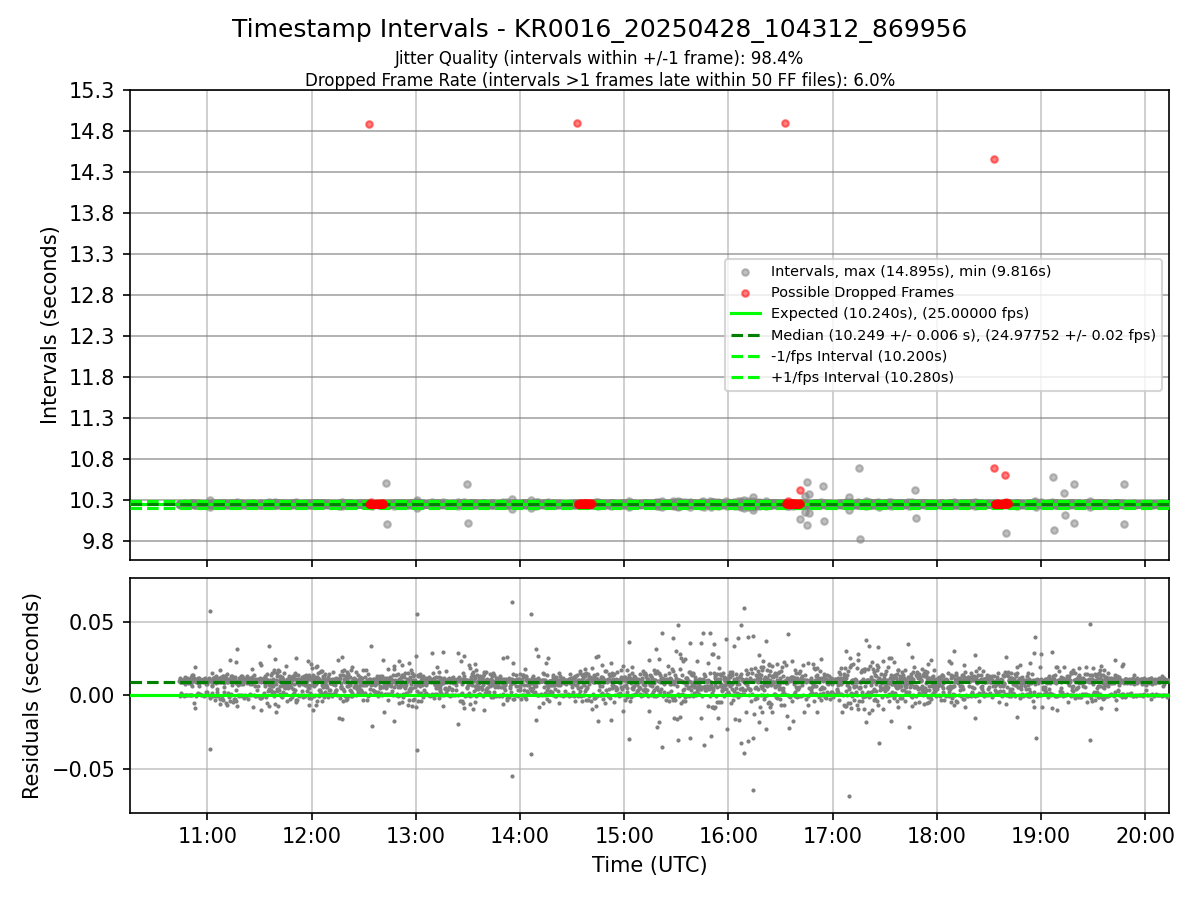Click legend entry 'Expected (10.240s), (25.00000 fps)'

pyautogui.click(x=900, y=313)
